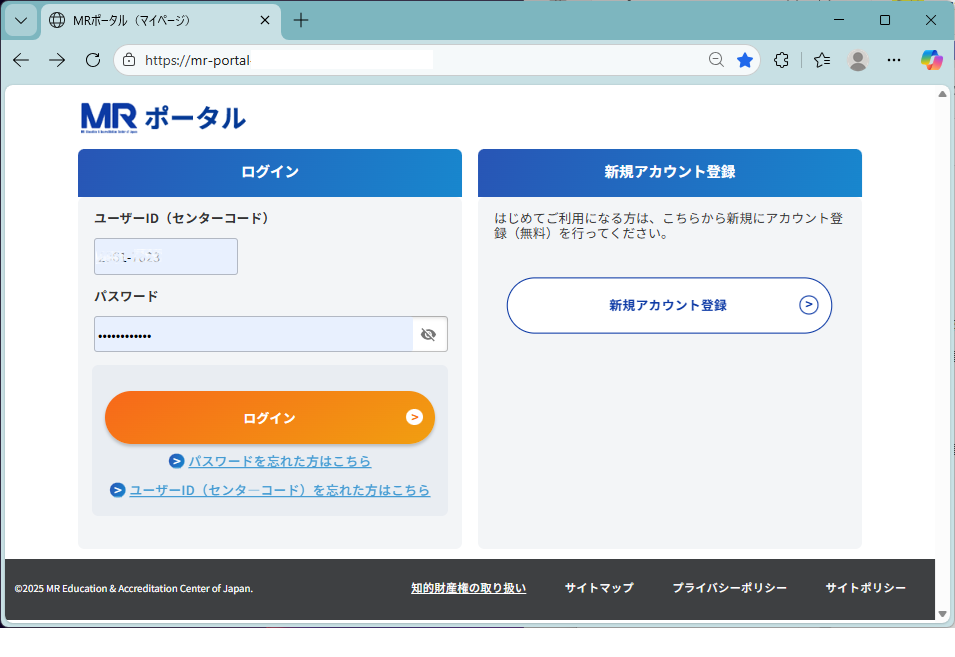Add this page to favorites via star icon

tap(744, 60)
